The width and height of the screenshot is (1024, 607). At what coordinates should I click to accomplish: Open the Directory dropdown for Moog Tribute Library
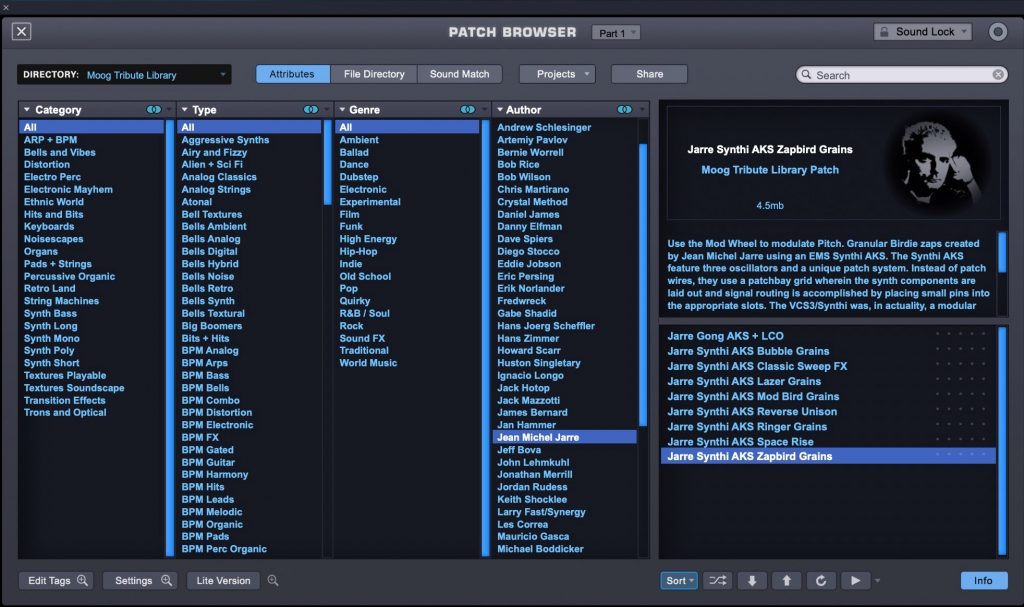tap(124, 74)
